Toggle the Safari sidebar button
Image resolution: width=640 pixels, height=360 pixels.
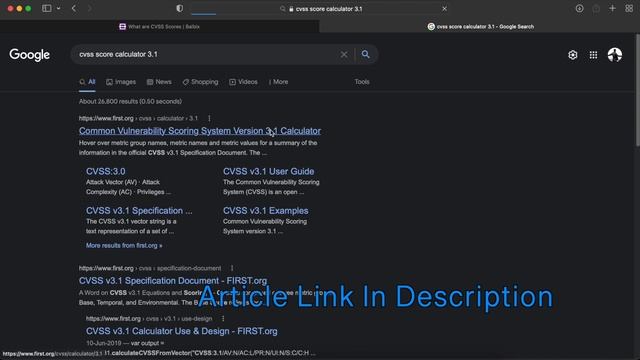[47, 8]
